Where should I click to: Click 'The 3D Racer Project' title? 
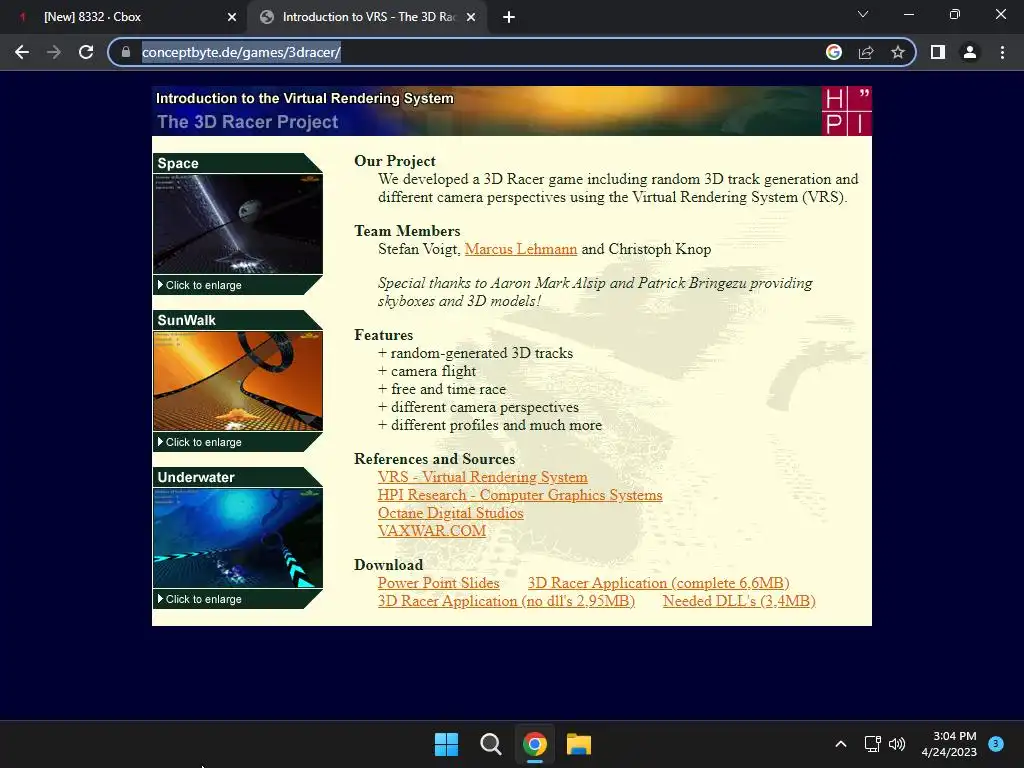(x=248, y=122)
